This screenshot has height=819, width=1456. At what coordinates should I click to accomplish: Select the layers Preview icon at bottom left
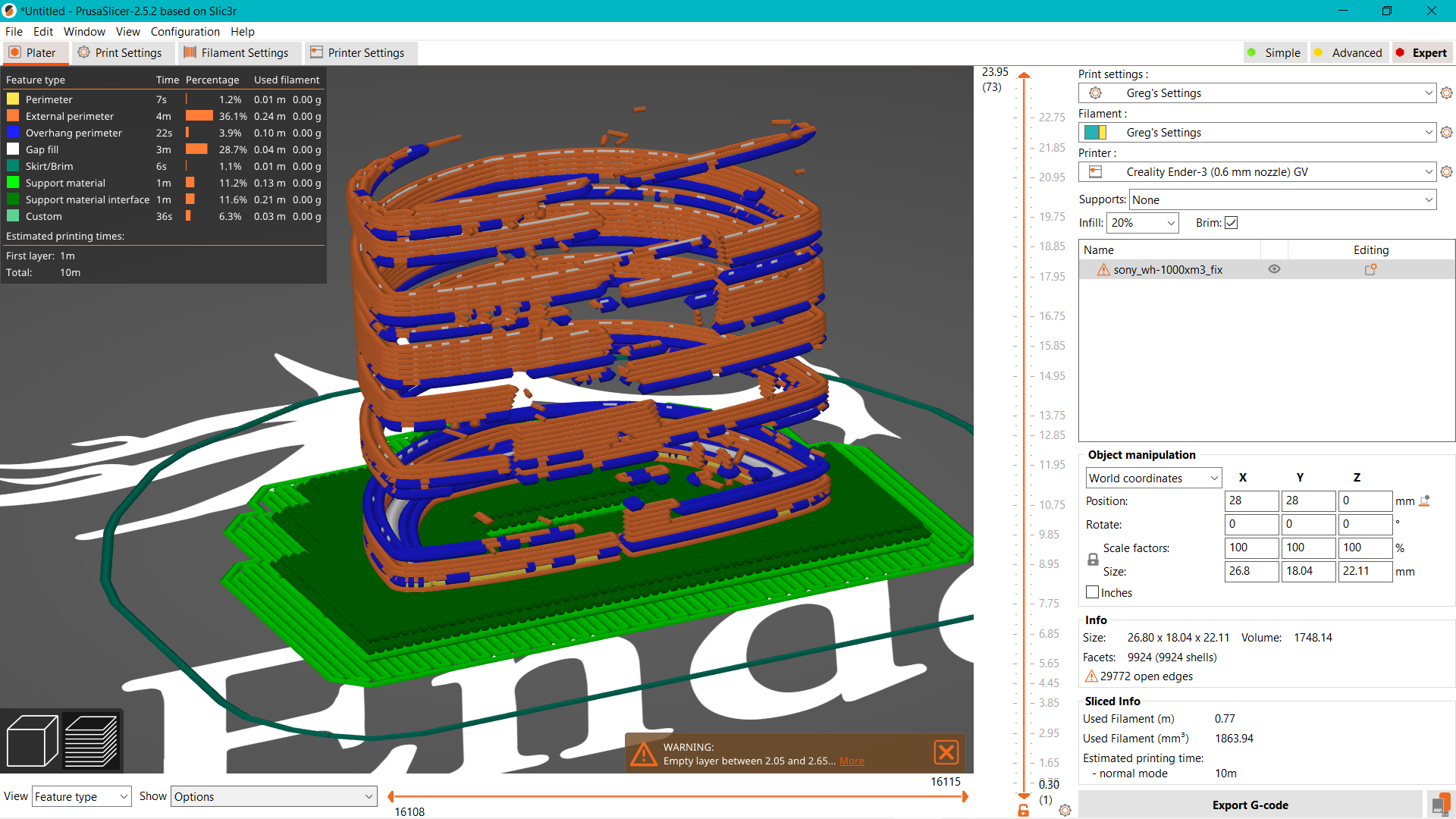92,741
